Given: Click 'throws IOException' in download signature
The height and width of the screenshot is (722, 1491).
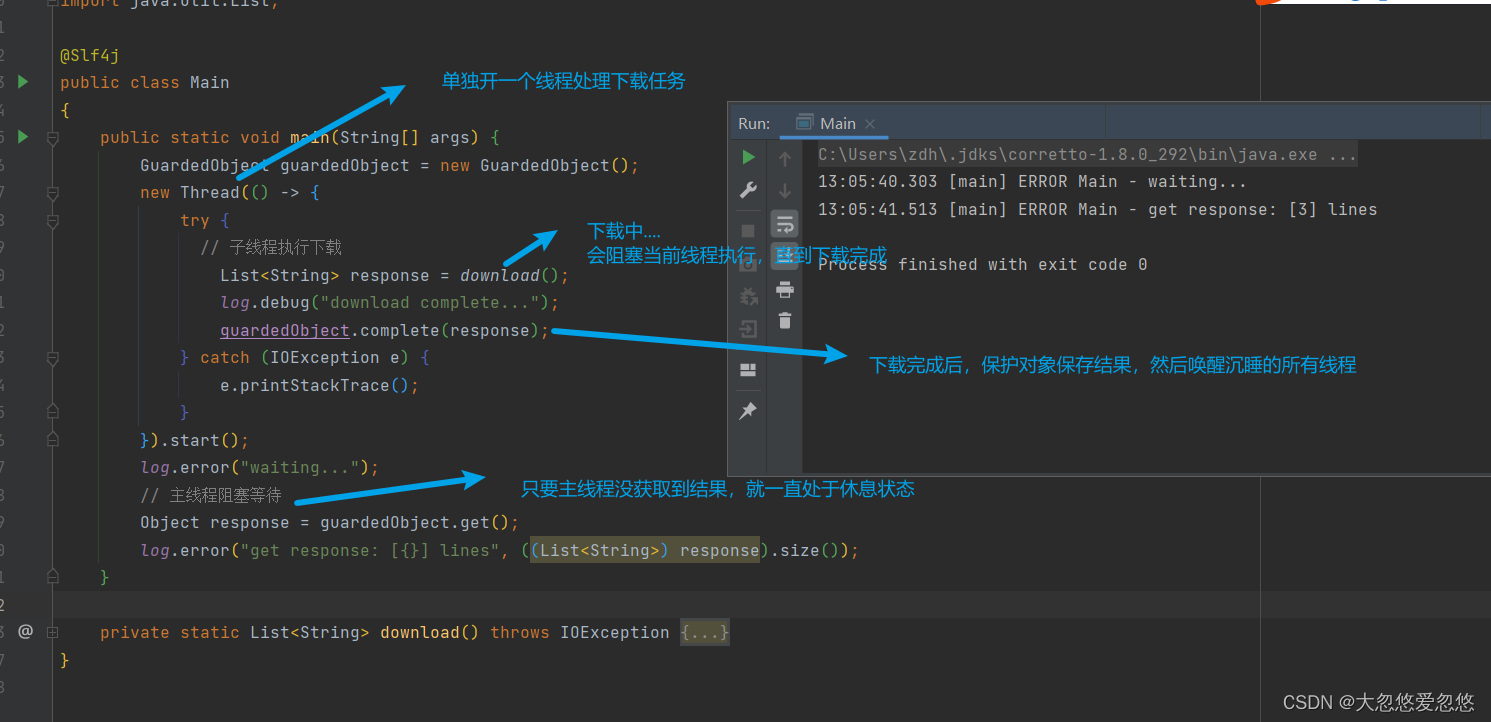Looking at the screenshot, I should [x=580, y=632].
